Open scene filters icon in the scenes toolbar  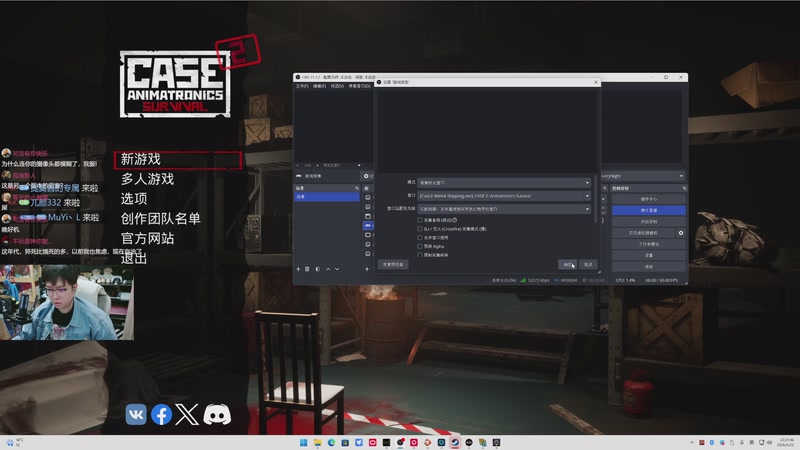317,269
